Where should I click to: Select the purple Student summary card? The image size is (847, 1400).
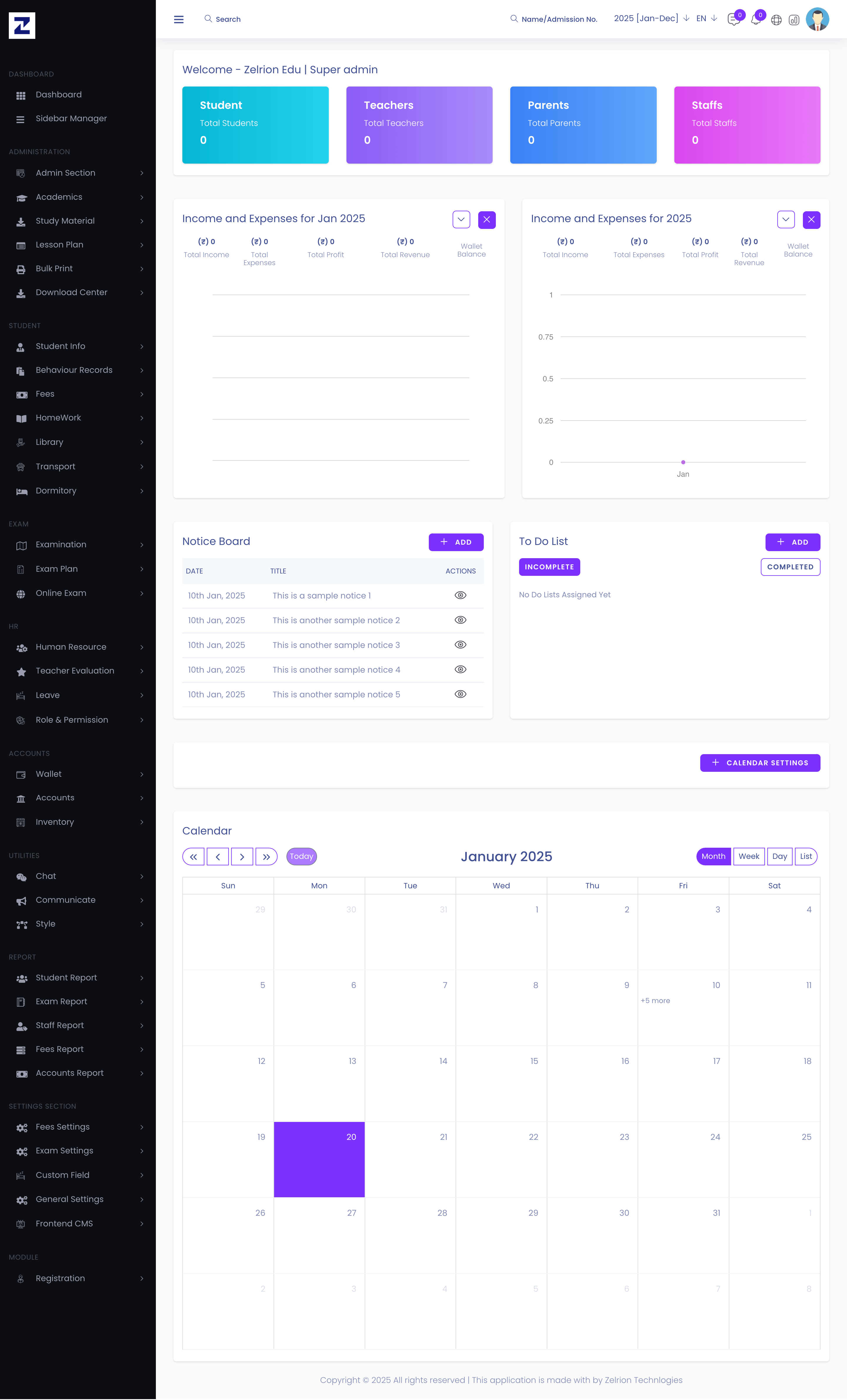(255, 125)
